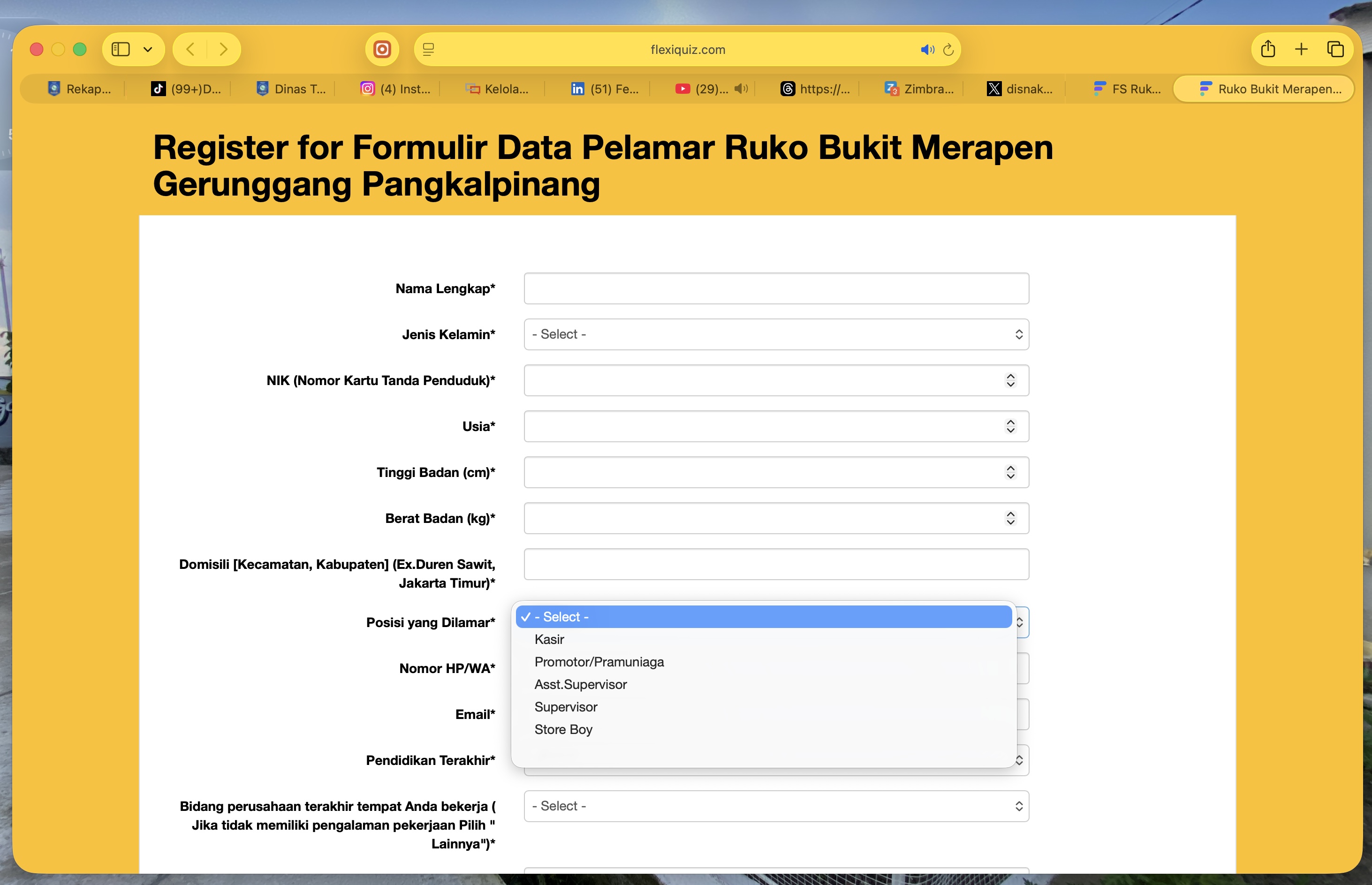
Task: Switch to the Zimbra tab
Action: [920, 89]
